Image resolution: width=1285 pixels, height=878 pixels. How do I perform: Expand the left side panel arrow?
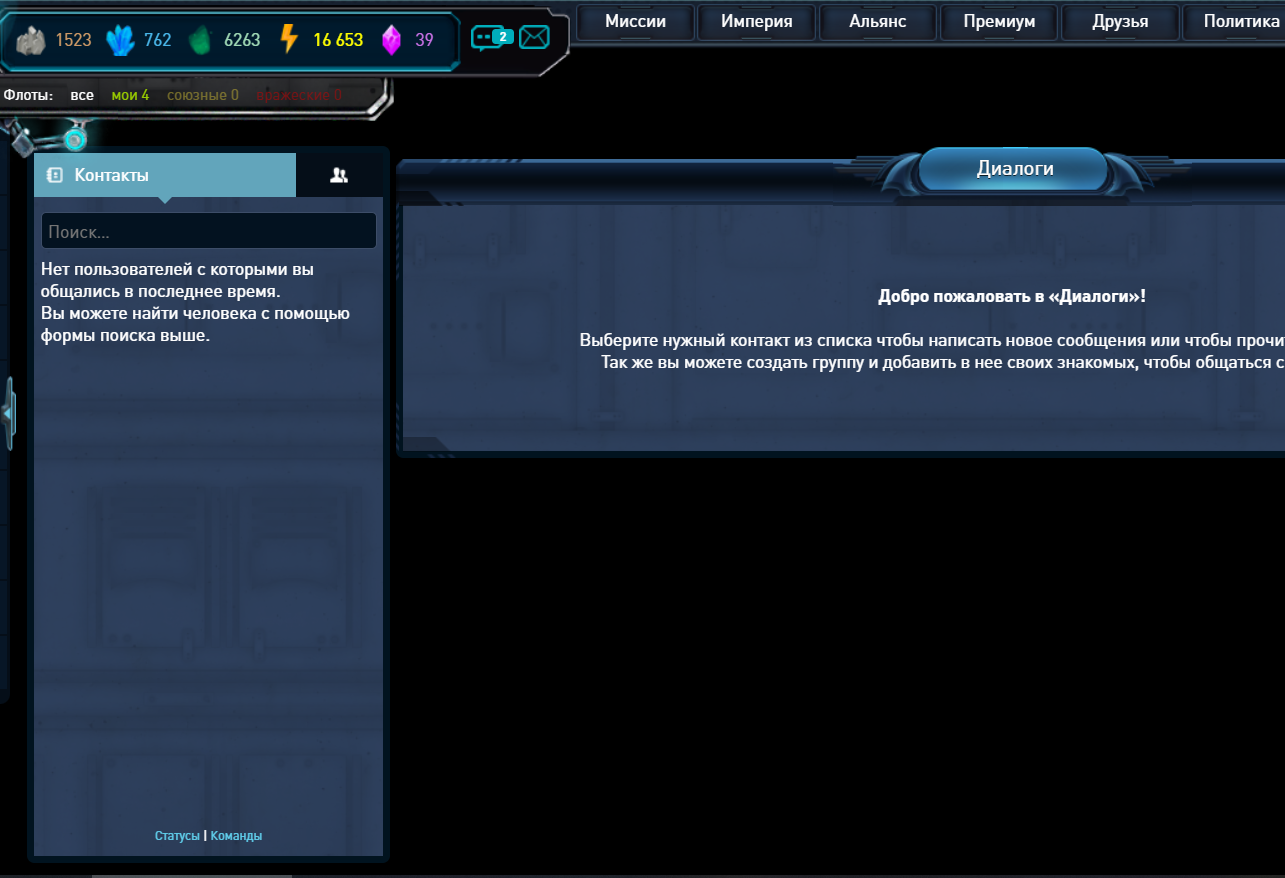pos(8,412)
